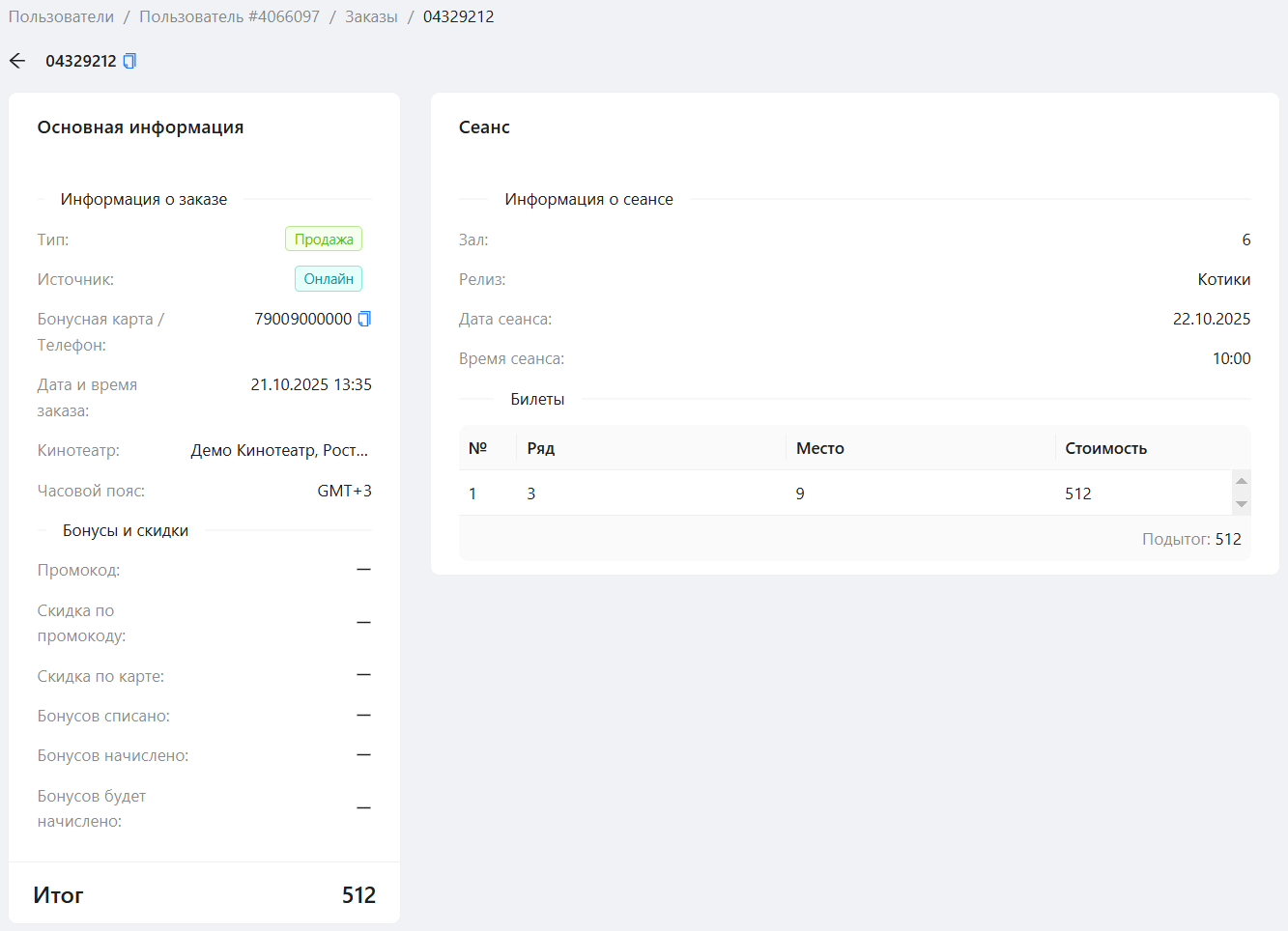
Task: Click the Стоимость column header
Action: tap(1105, 448)
